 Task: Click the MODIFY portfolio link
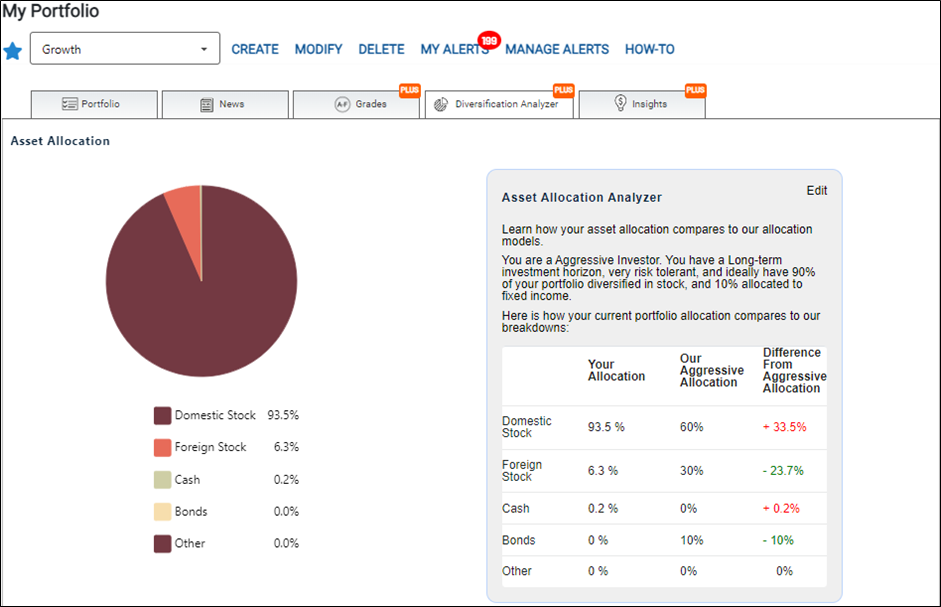pos(319,49)
